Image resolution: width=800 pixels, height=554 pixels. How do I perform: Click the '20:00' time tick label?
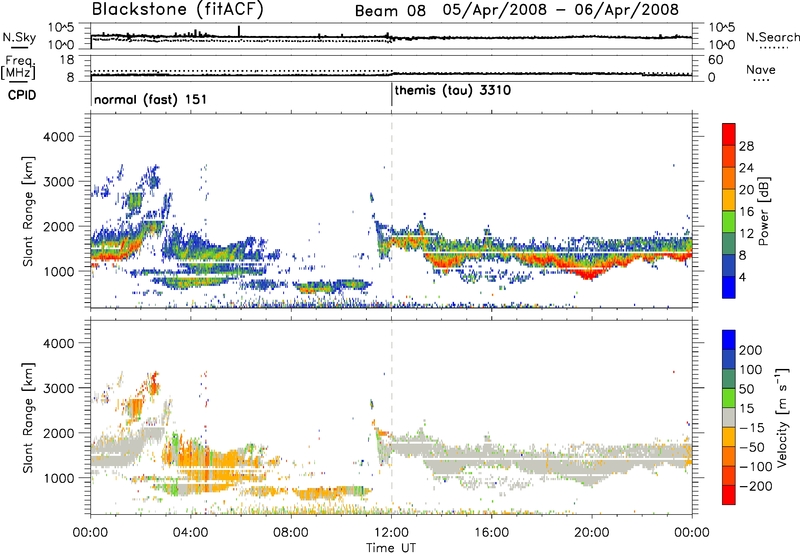592,533
